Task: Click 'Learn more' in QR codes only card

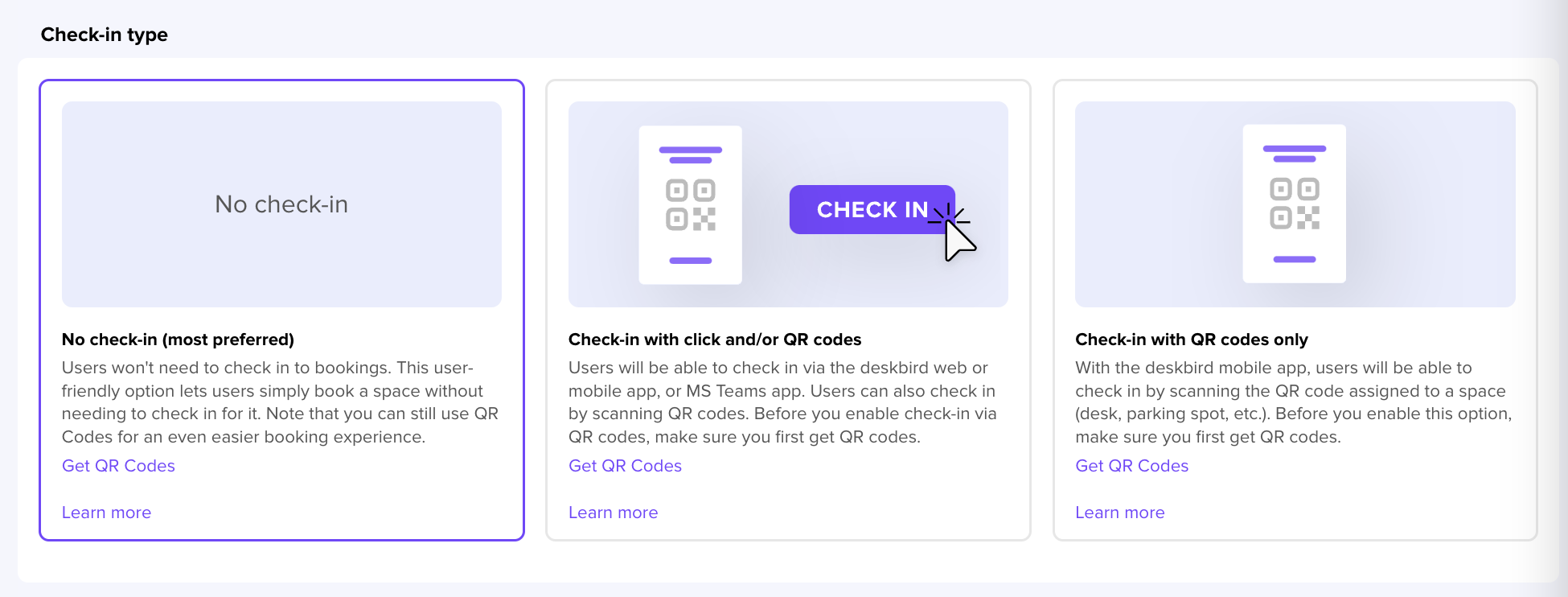Action: click(x=1119, y=513)
